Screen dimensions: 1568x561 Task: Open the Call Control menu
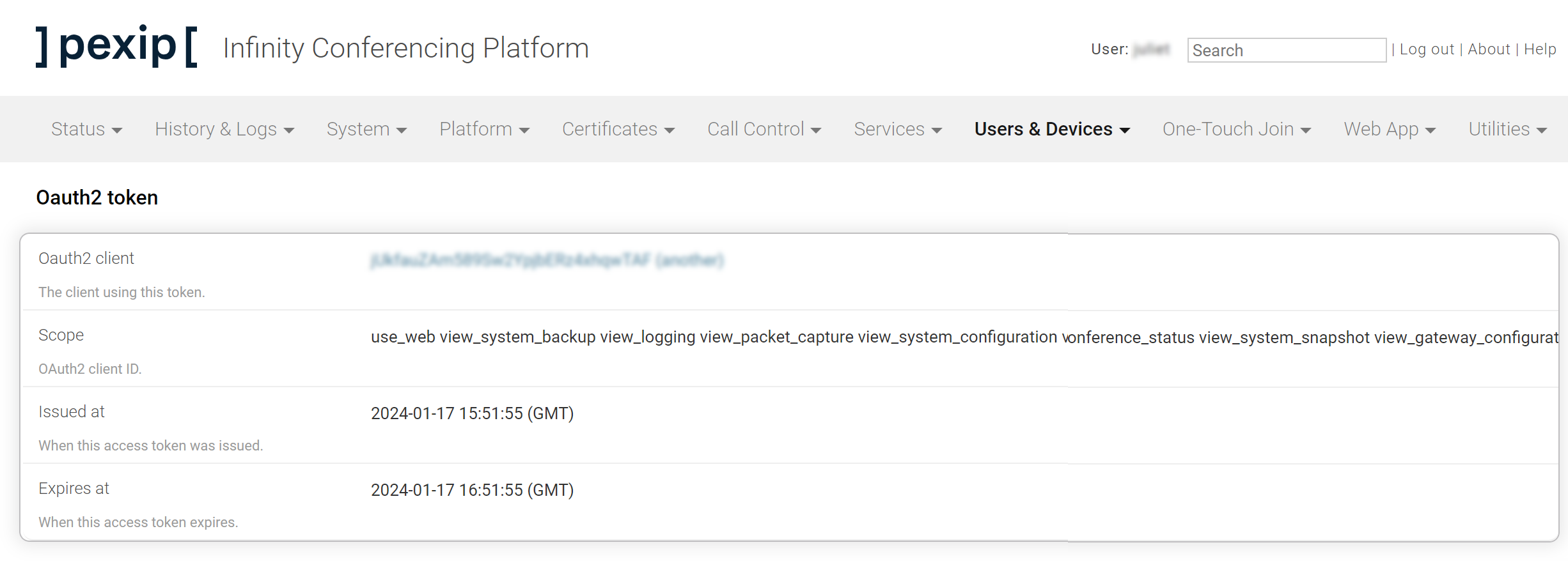coord(764,129)
